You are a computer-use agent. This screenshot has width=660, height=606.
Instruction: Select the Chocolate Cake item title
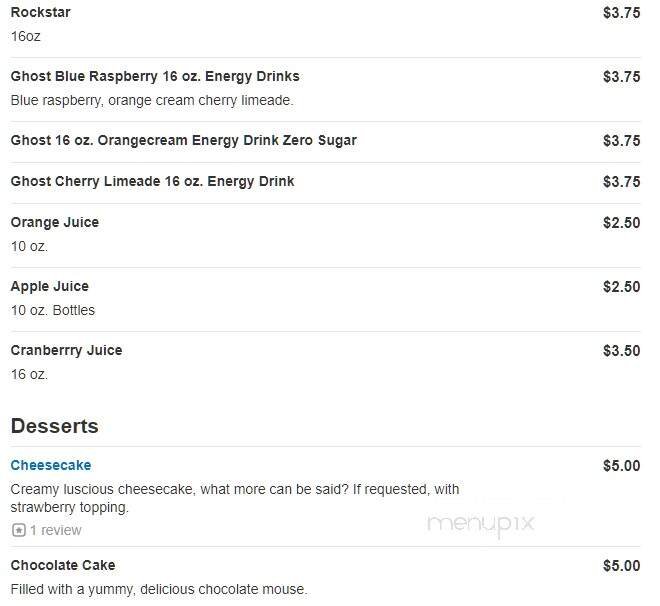click(63, 565)
